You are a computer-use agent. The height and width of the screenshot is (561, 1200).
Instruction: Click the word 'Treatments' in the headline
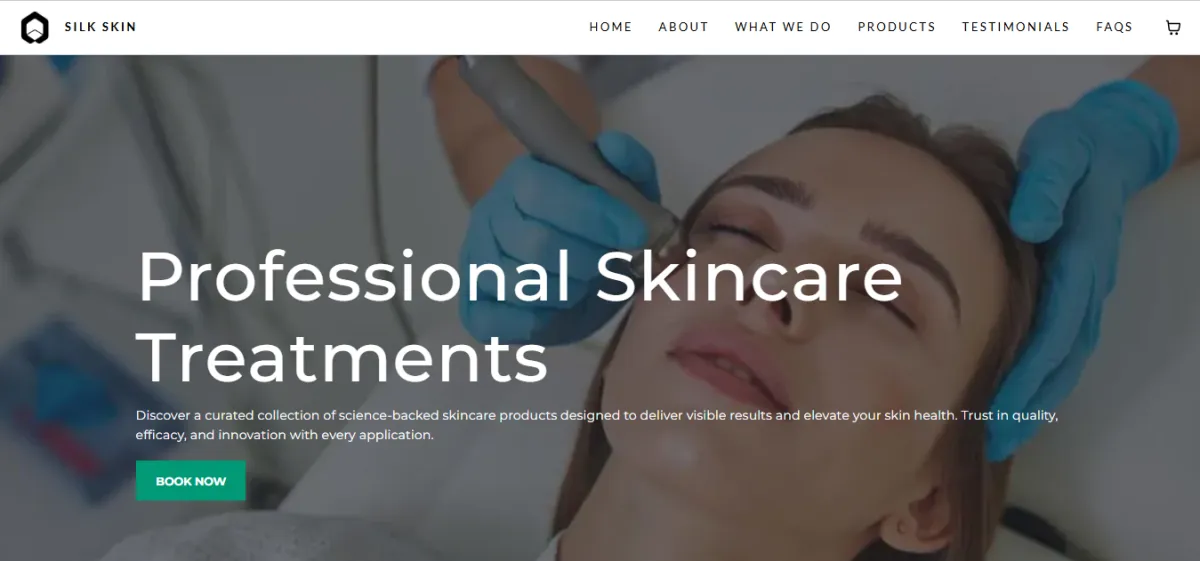pos(343,356)
